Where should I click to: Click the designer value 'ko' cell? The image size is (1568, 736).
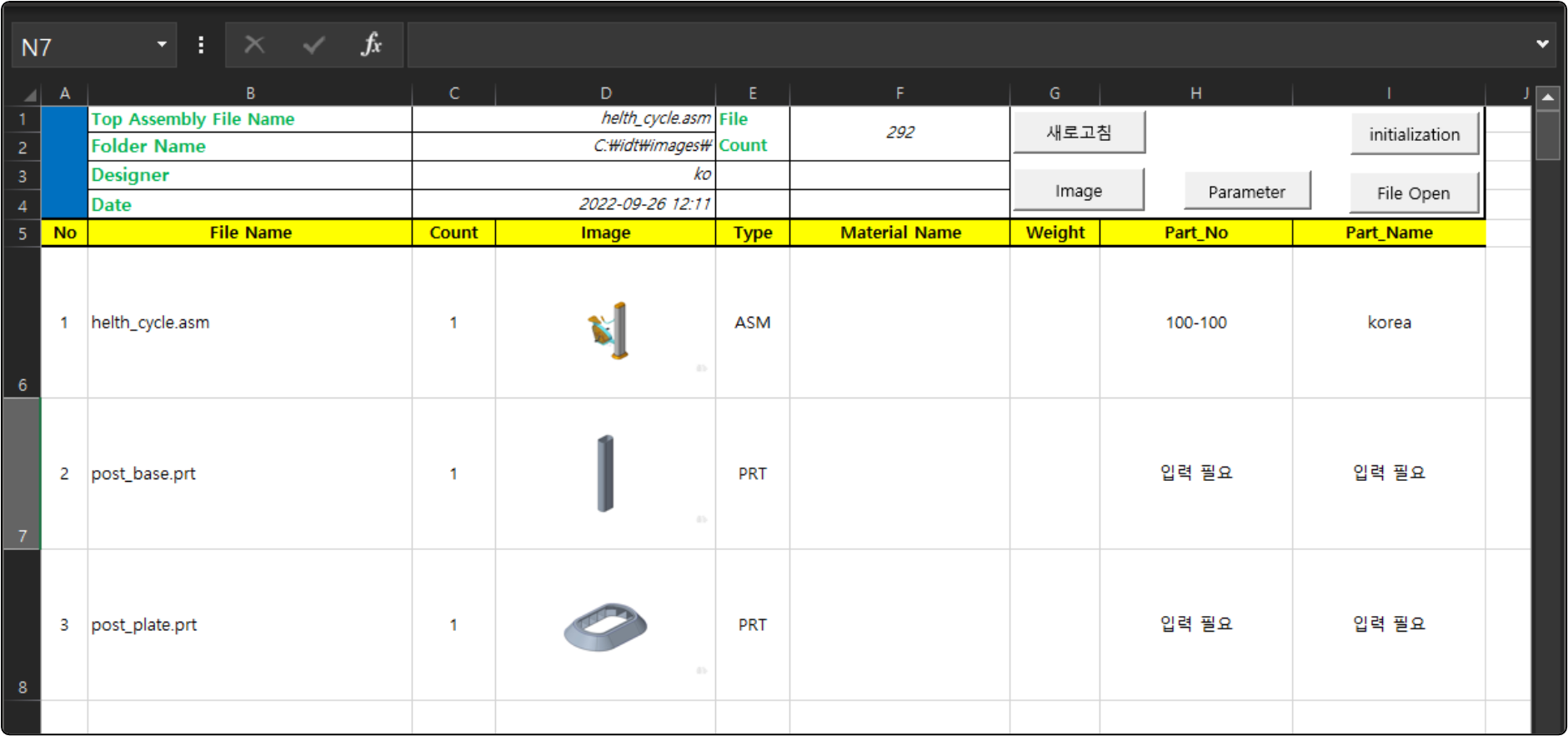tap(564, 174)
